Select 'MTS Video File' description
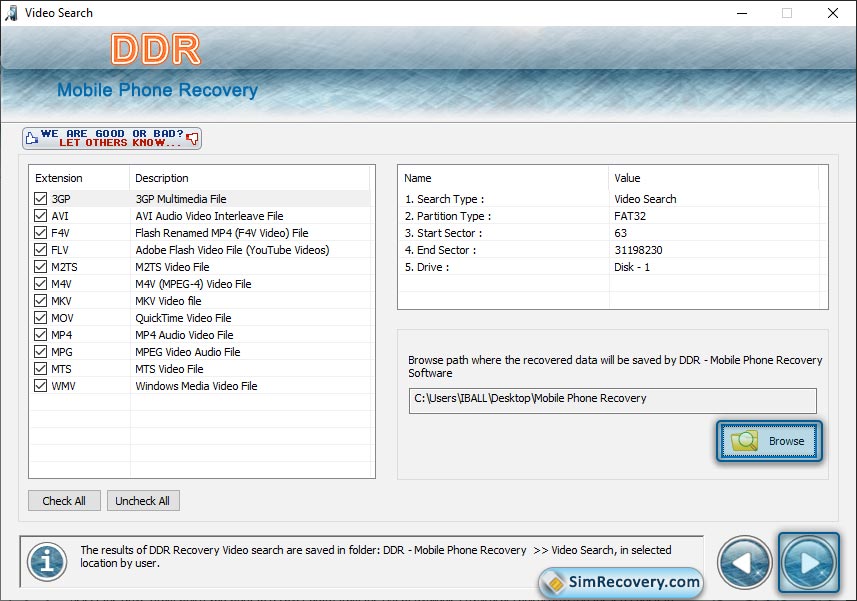 click(x=169, y=369)
